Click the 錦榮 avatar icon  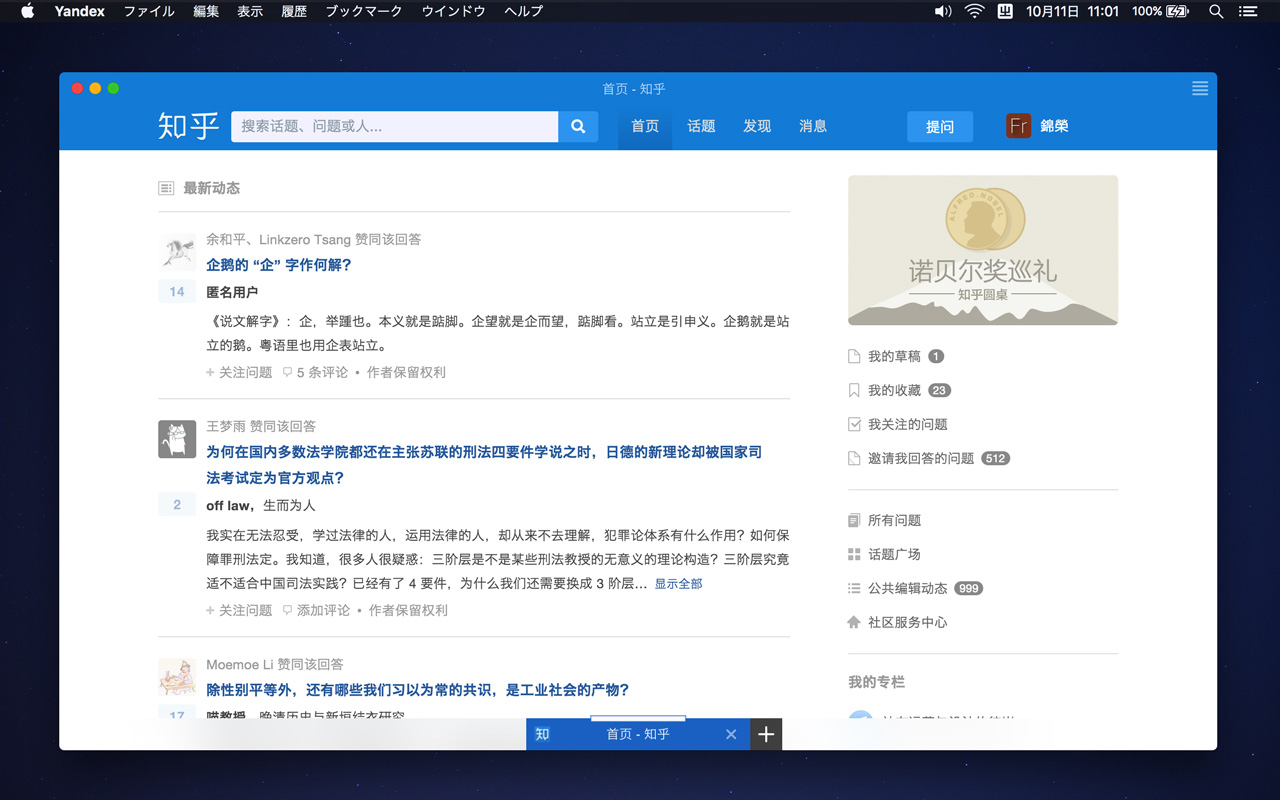click(1018, 126)
